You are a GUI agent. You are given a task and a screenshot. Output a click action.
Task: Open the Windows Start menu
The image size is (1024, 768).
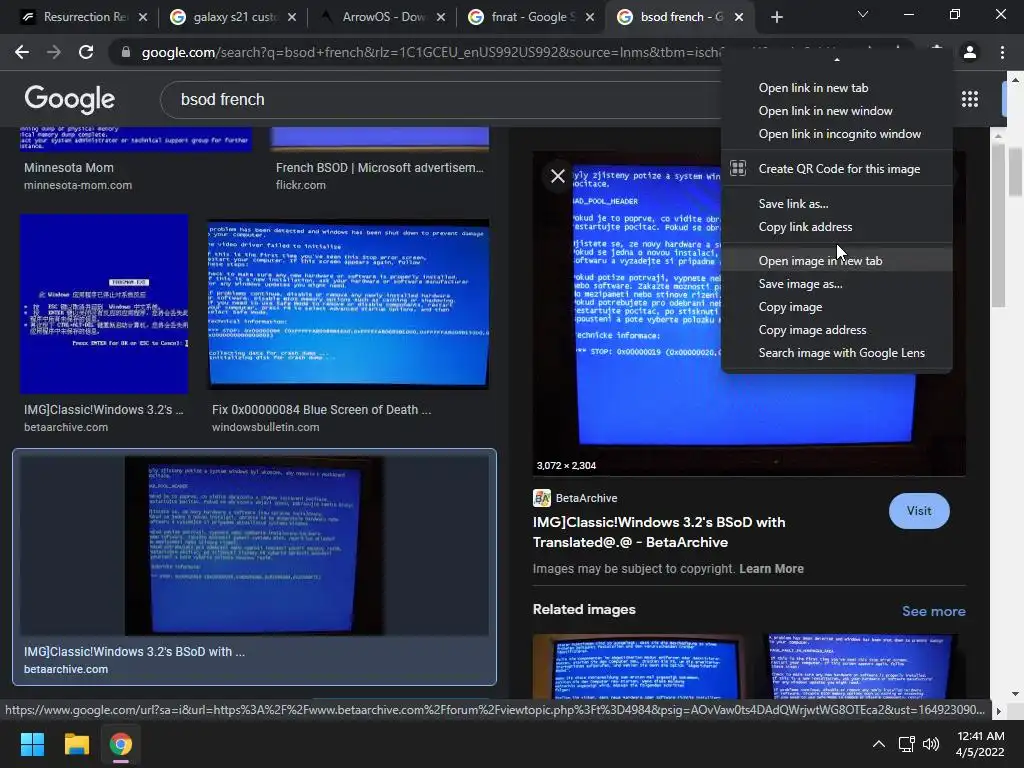tap(32, 744)
